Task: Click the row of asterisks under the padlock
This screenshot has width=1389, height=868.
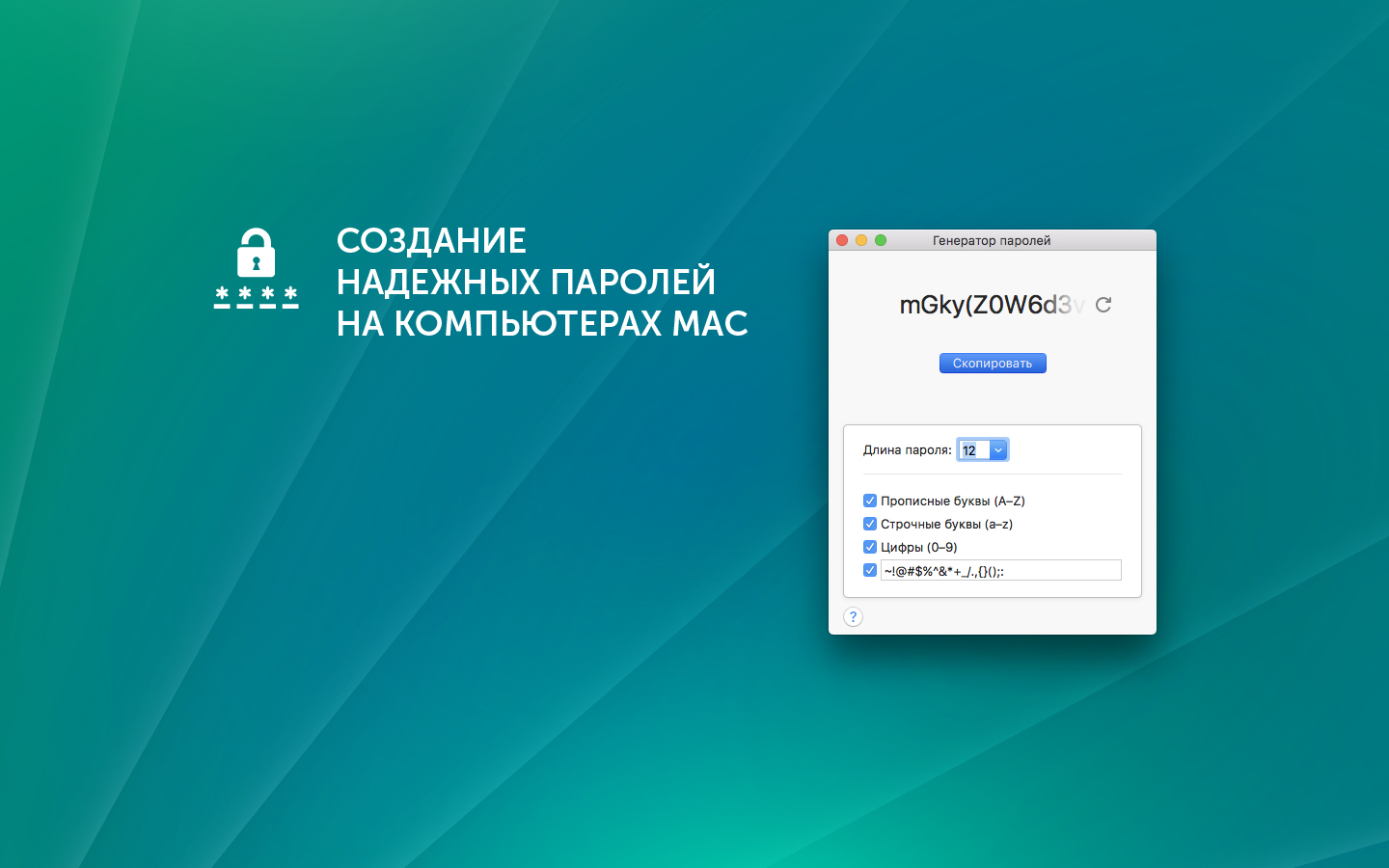Action: pos(256,297)
